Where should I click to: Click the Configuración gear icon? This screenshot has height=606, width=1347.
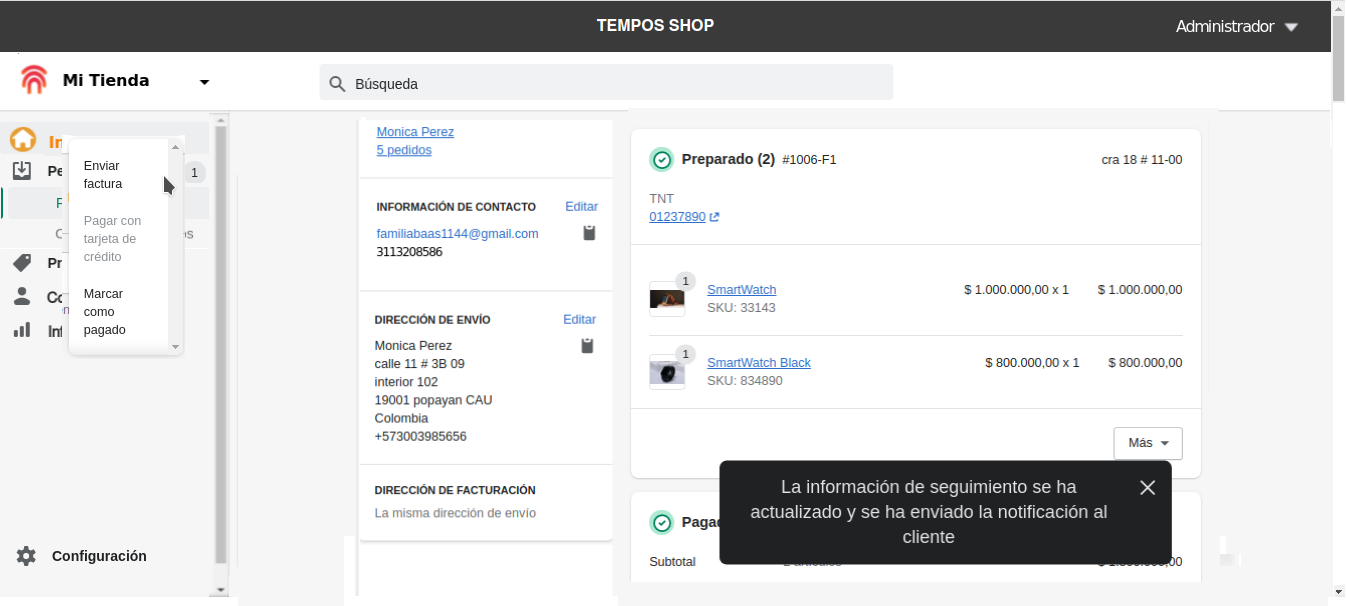26,556
